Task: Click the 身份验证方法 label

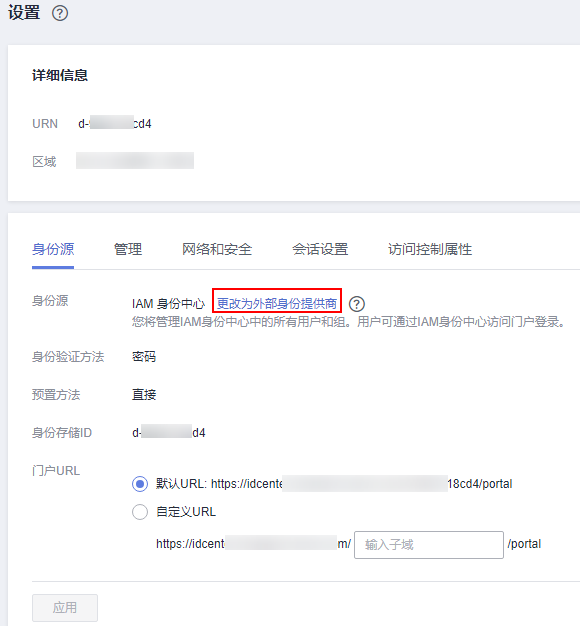Action: 68,356
